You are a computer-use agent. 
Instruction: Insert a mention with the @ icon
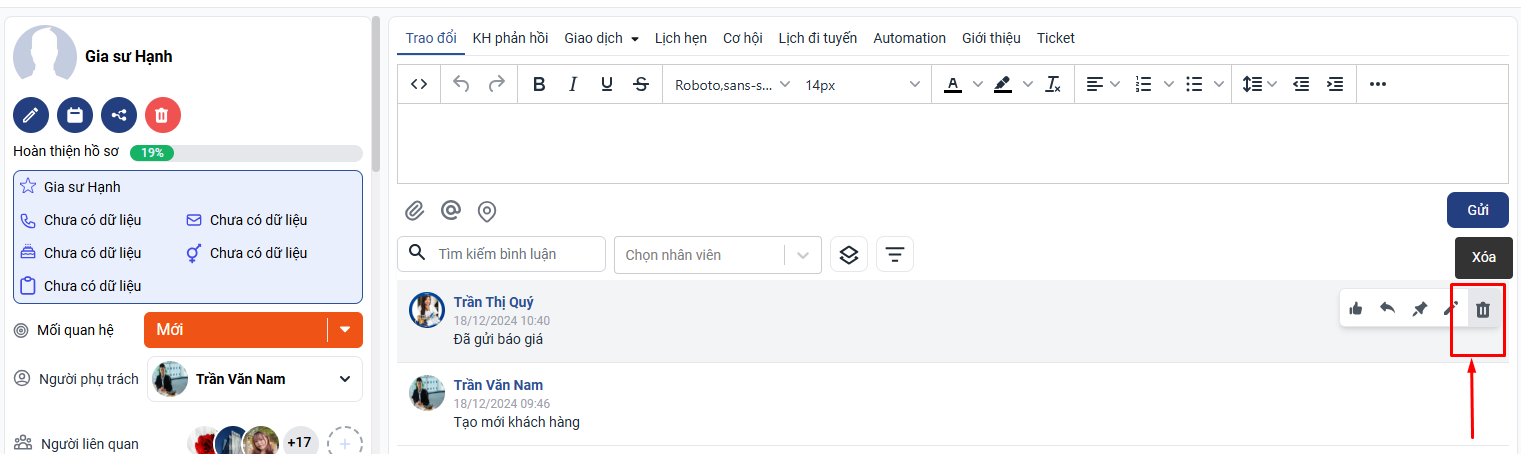click(x=451, y=211)
